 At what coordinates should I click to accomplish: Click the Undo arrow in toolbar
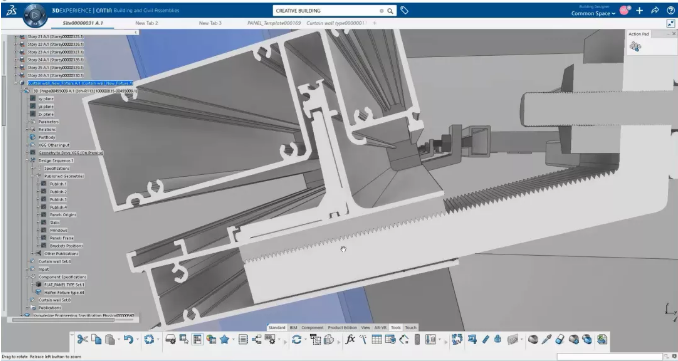tap(128, 339)
